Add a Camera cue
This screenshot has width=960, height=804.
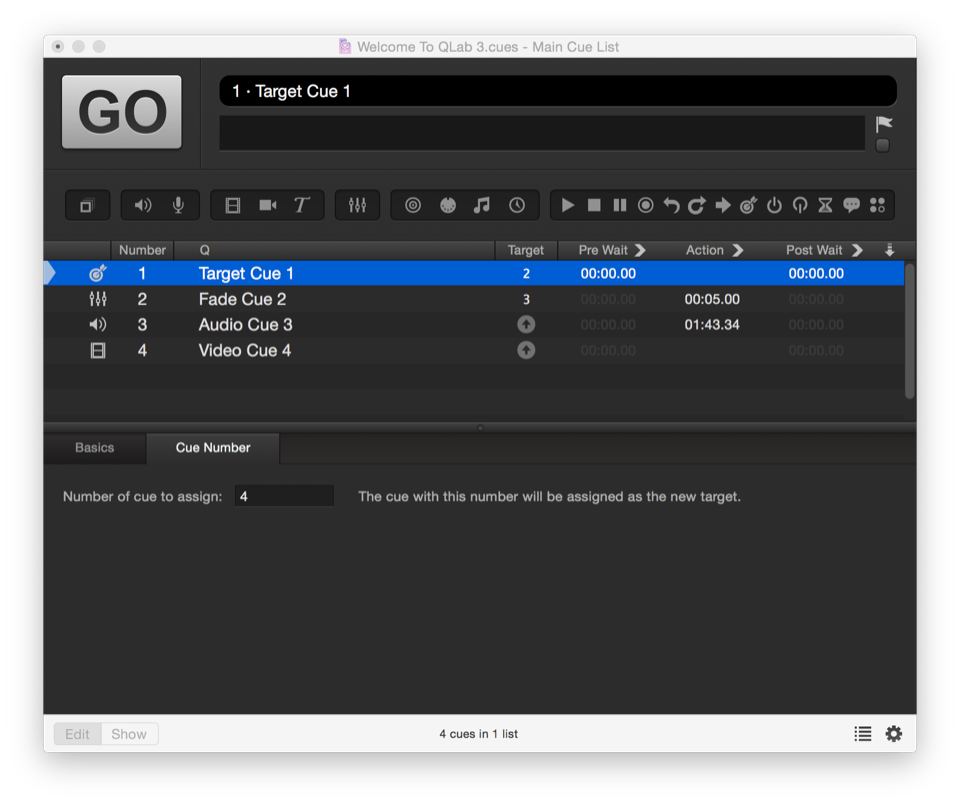pos(267,205)
